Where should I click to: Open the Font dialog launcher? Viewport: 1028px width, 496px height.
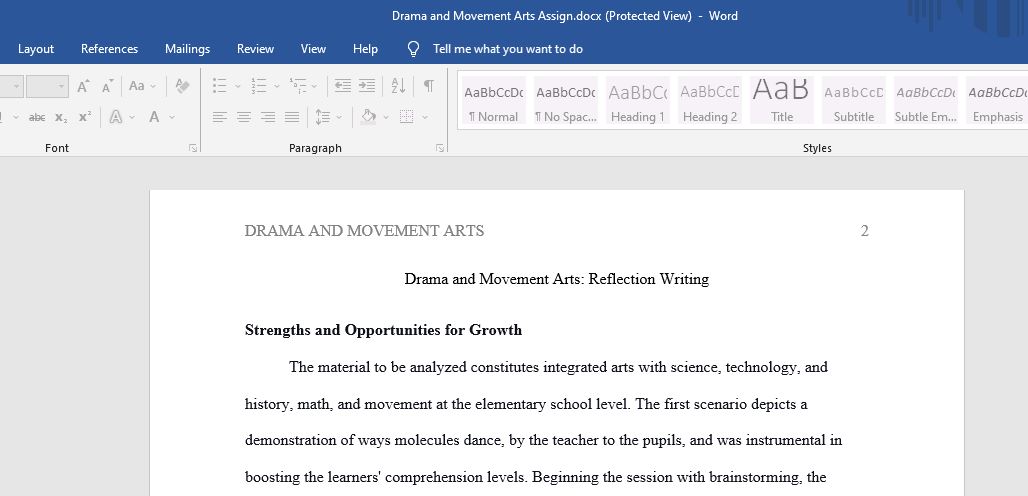(193, 148)
